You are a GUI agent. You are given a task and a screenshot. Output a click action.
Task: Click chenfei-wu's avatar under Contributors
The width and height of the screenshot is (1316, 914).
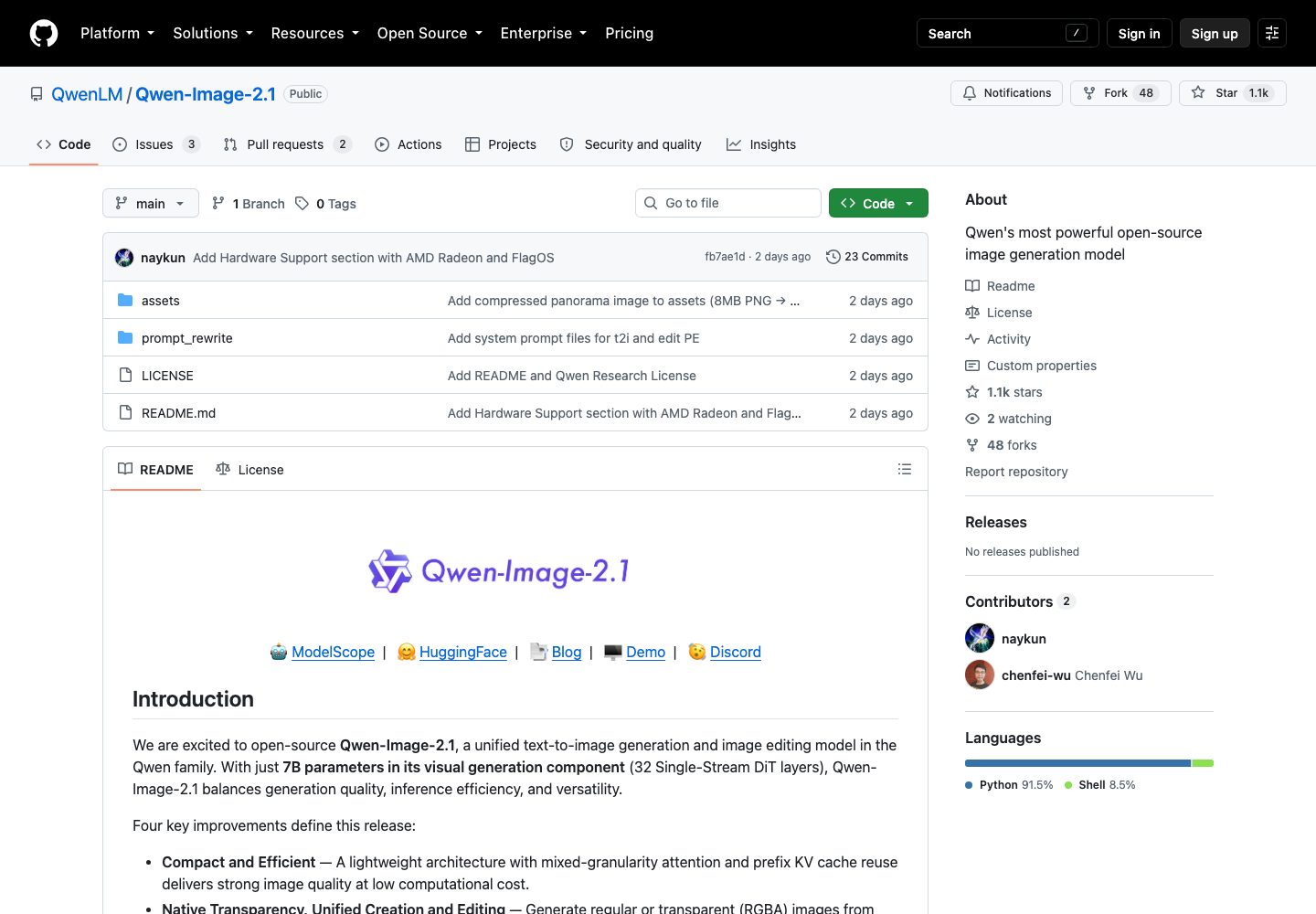coord(980,675)
